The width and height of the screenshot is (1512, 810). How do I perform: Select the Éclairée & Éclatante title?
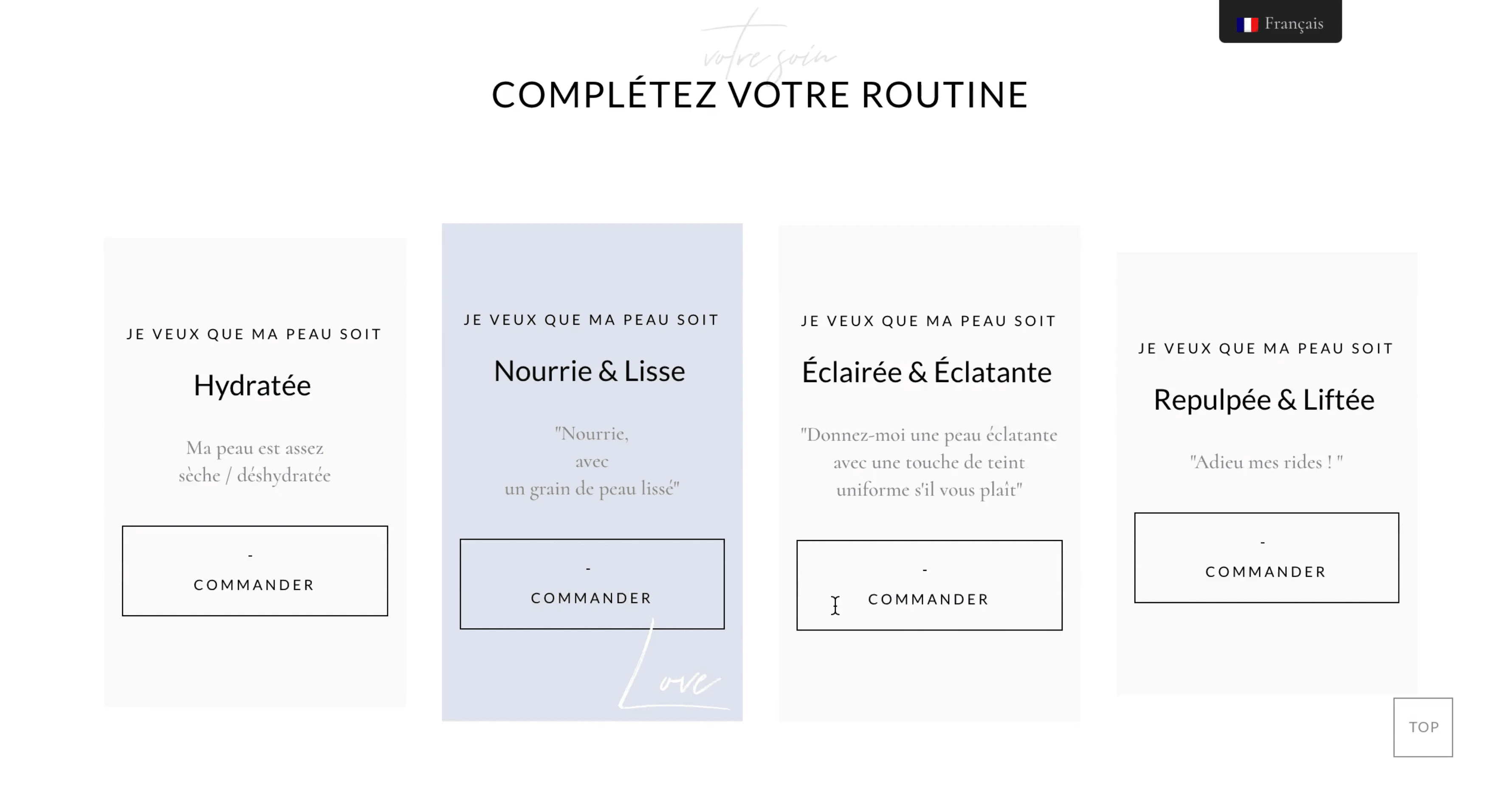pos(927,372)
